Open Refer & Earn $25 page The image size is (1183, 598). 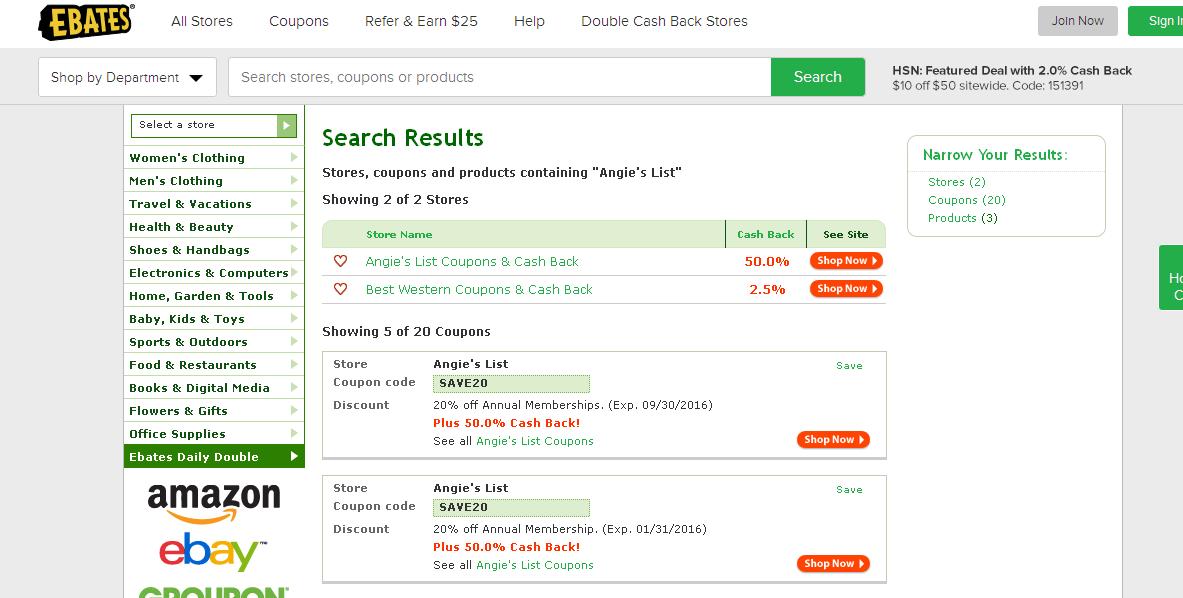coord(421,21)
